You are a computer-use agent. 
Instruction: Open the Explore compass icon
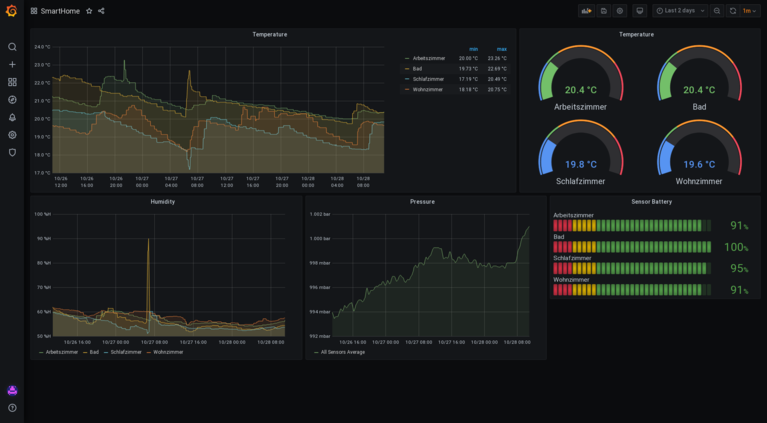tap(12, 100)
